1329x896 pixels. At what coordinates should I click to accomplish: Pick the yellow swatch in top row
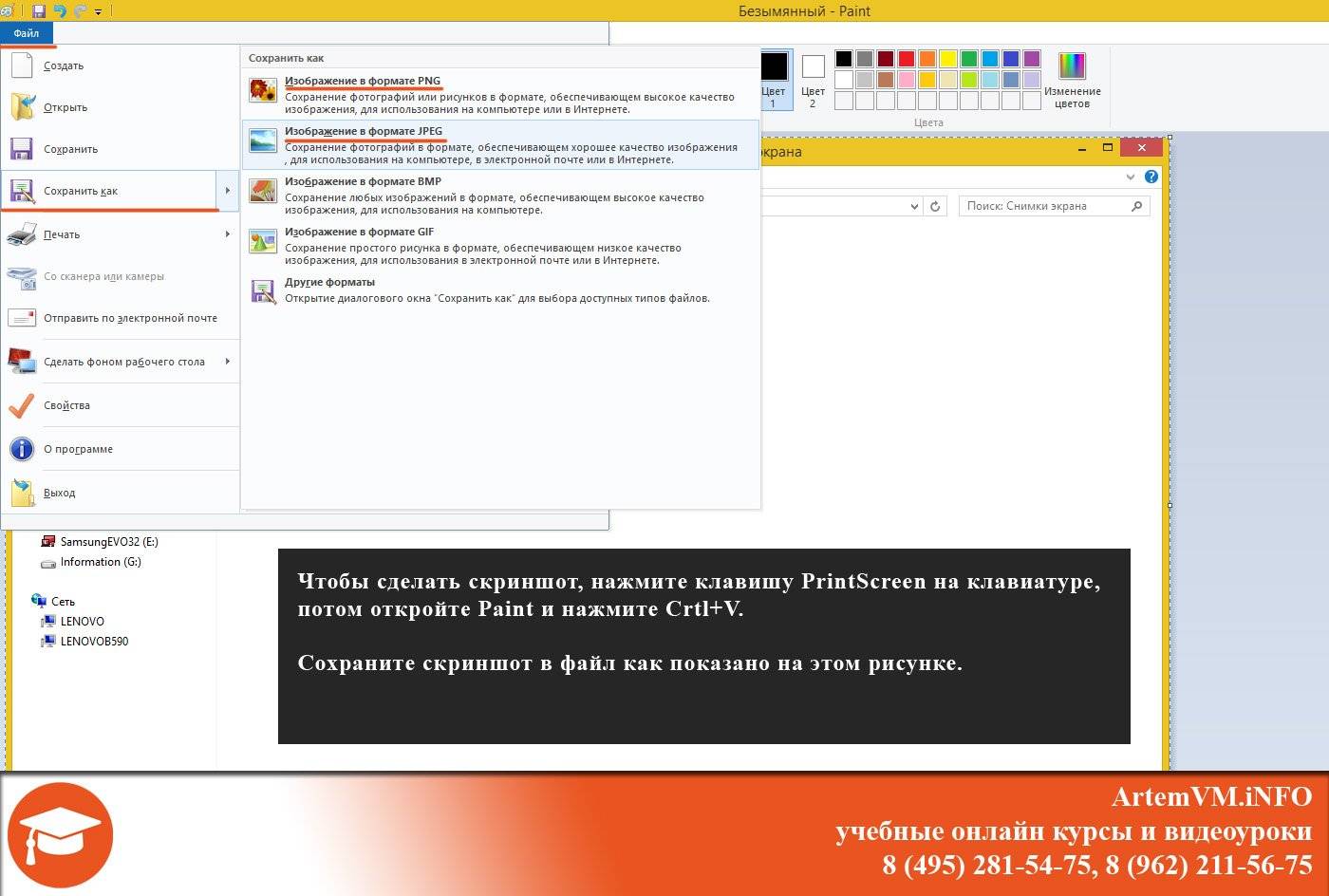[948, 59]
